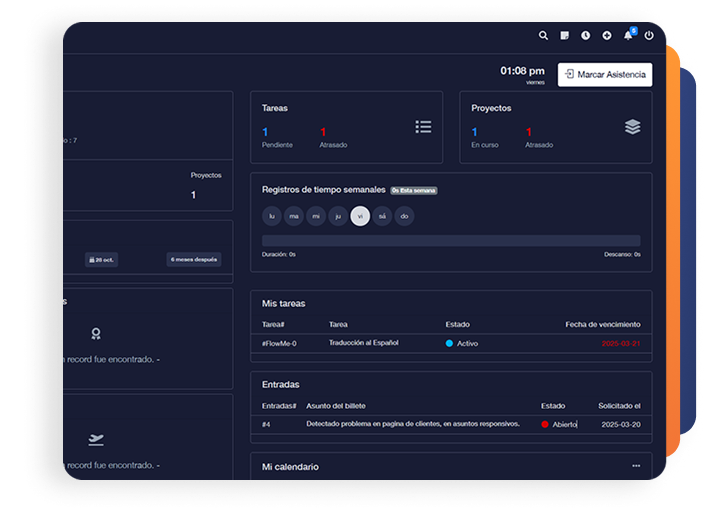706x512 pixels.
Task: Click the power logout icon
Action: [649, 36]
